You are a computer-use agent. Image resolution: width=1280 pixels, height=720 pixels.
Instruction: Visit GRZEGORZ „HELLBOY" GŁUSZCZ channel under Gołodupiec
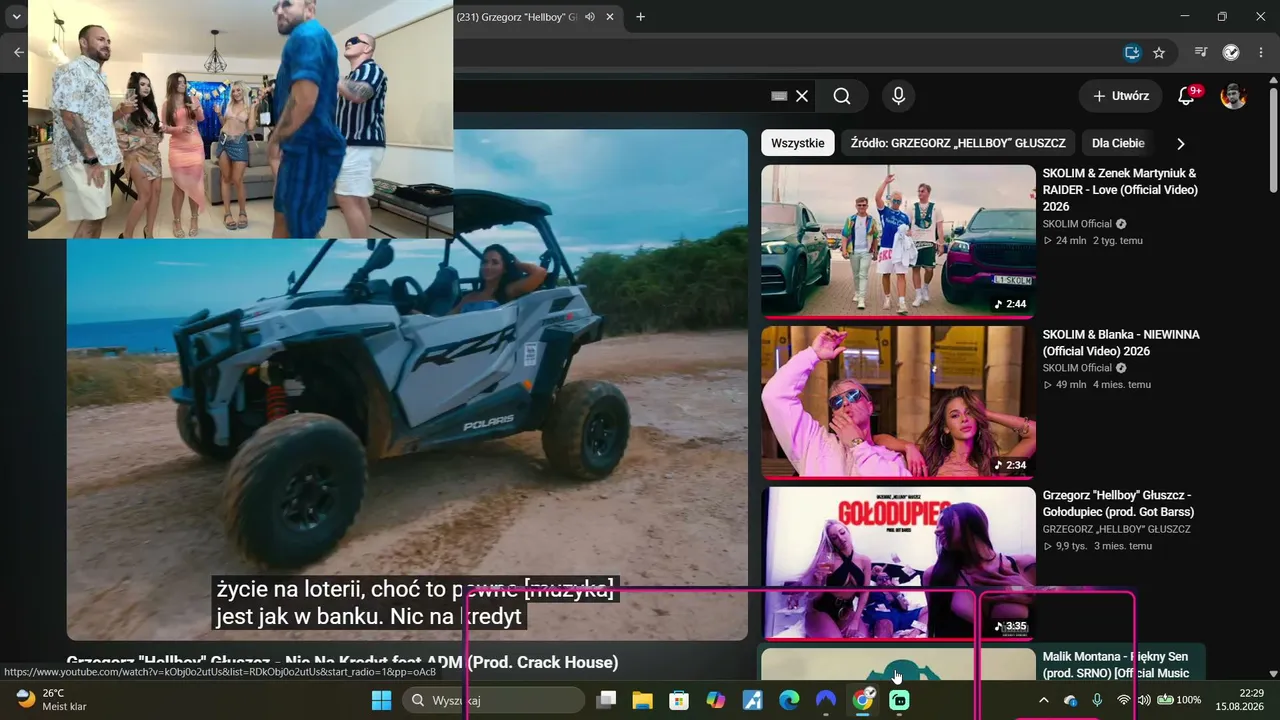click(x=1116, y=529)
